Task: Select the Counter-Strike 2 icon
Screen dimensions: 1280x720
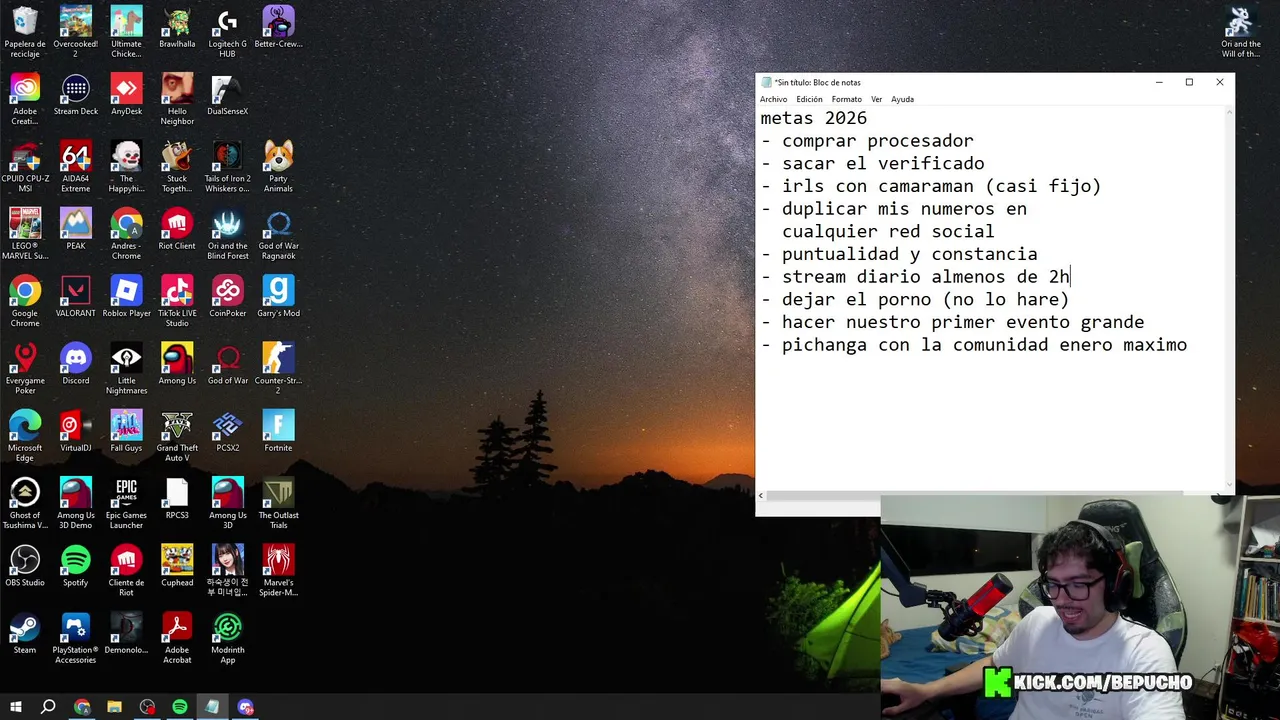Action: (x=278, y=369)
